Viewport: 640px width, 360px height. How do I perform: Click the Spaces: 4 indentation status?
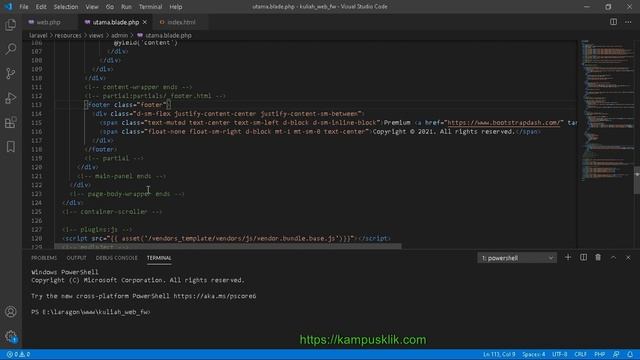[533, 354]
